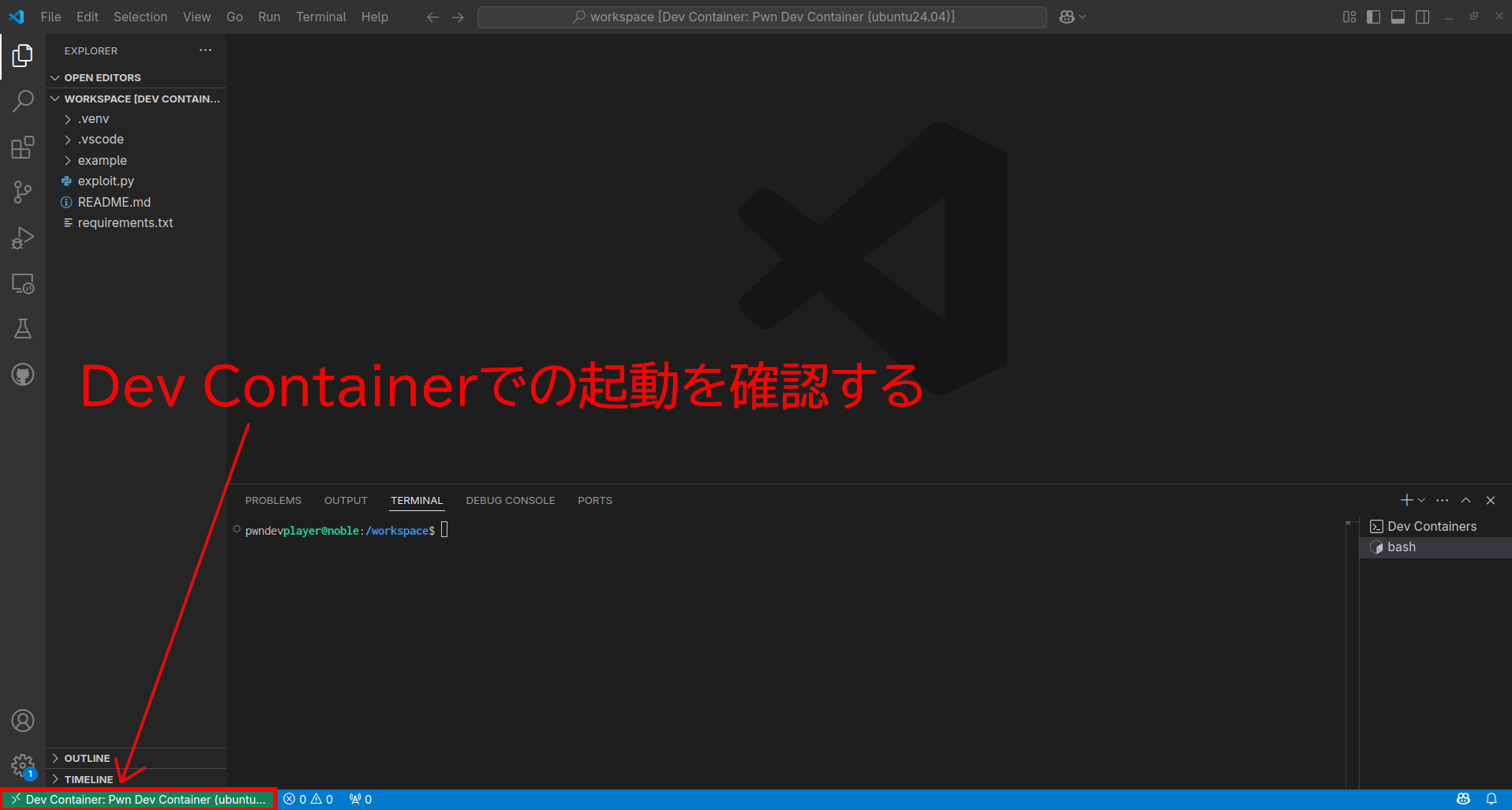This screenshot has width=1512, height=810.
Task: Toggle the secondary side bar layout button
Action: coord(1422,17)
